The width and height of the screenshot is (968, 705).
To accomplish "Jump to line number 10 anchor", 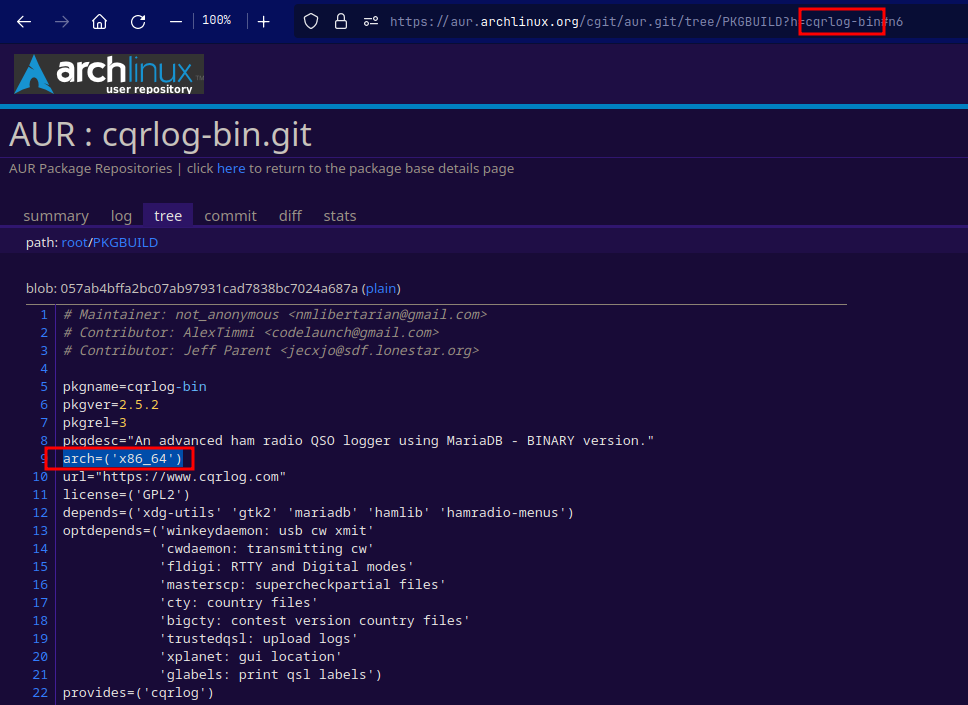I will point(40,477).
